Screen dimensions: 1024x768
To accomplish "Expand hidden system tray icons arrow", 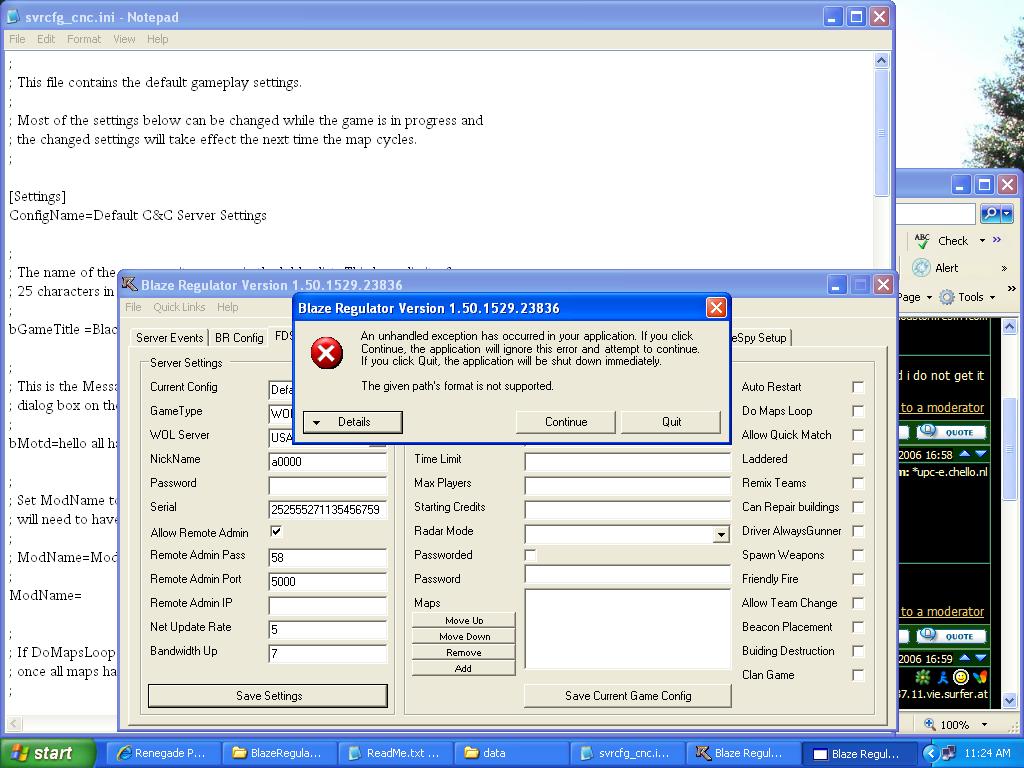I will point(930,753).
